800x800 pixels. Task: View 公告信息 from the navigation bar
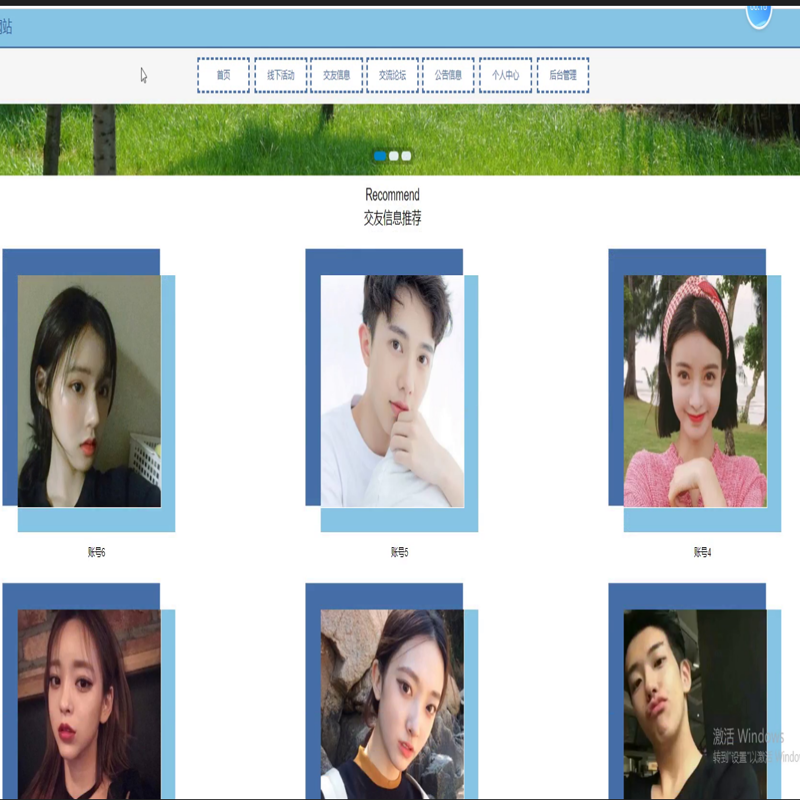(x=448, y=76)
